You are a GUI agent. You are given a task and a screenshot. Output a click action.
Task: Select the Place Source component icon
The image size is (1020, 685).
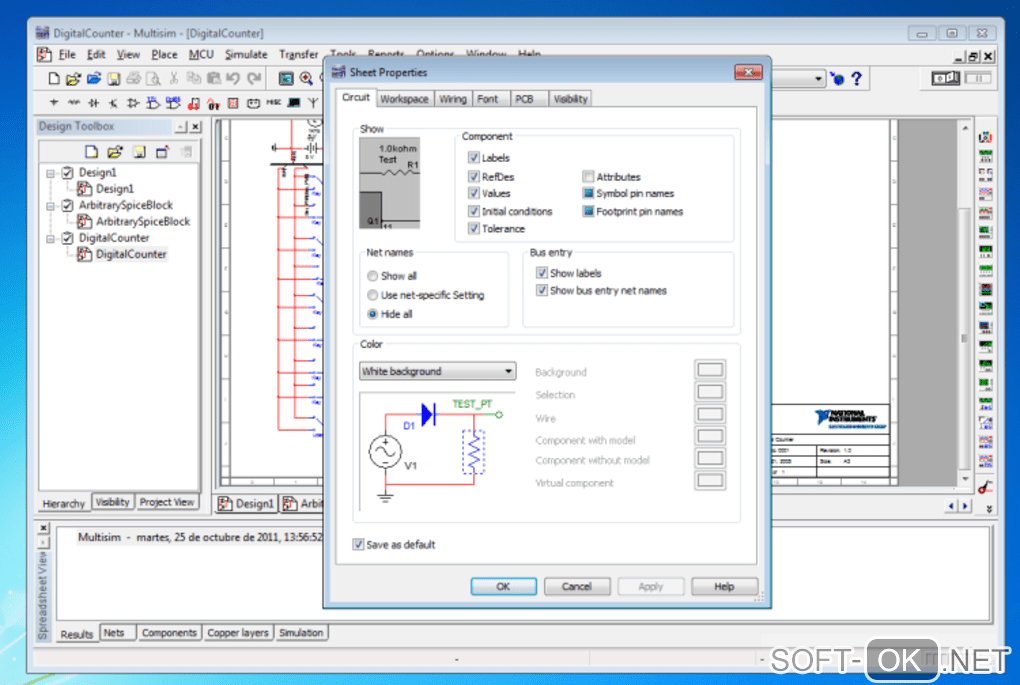click(x=54, y=103)
